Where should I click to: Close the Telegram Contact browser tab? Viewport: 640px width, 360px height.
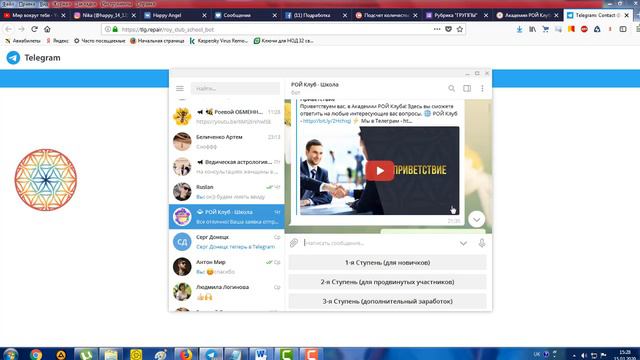coord(627,15)
